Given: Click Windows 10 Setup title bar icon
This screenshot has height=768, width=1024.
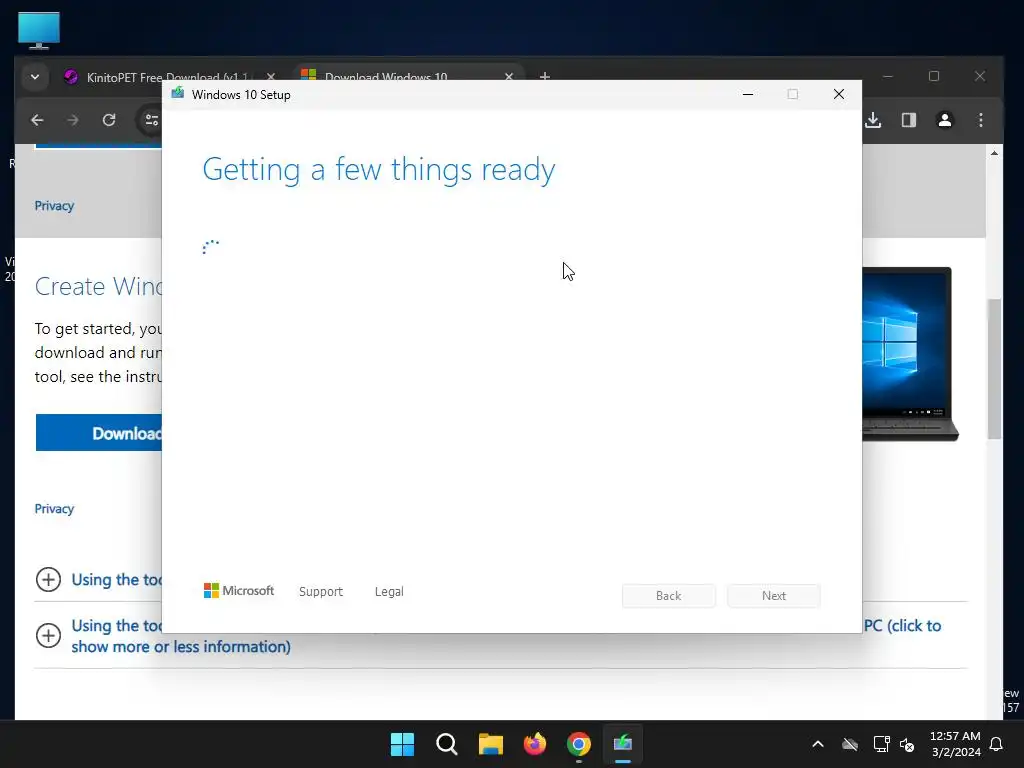Looking at the screenshot, I should (178, 93).
